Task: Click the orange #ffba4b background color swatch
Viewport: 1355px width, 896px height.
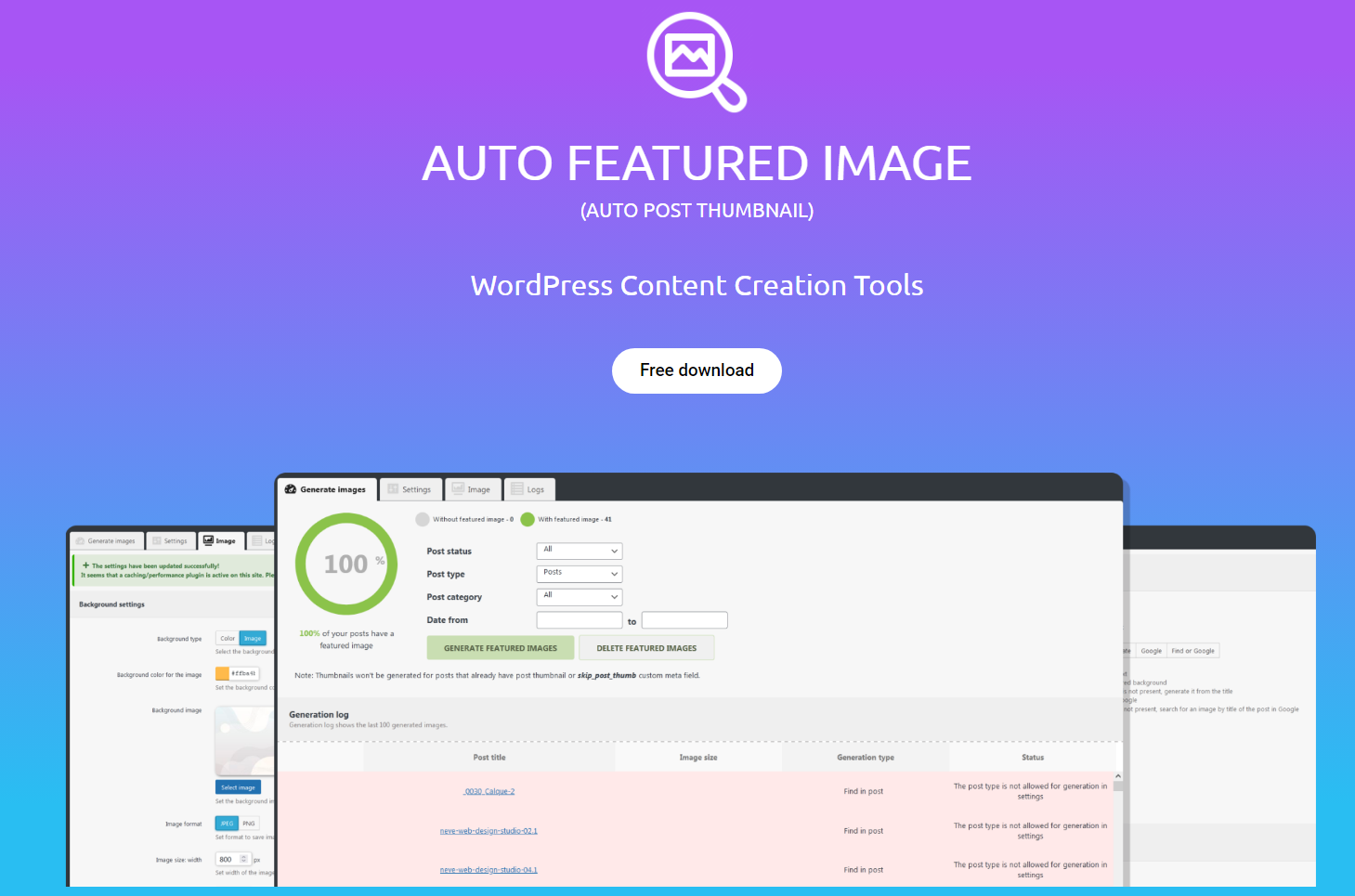Action: [220, 673]
